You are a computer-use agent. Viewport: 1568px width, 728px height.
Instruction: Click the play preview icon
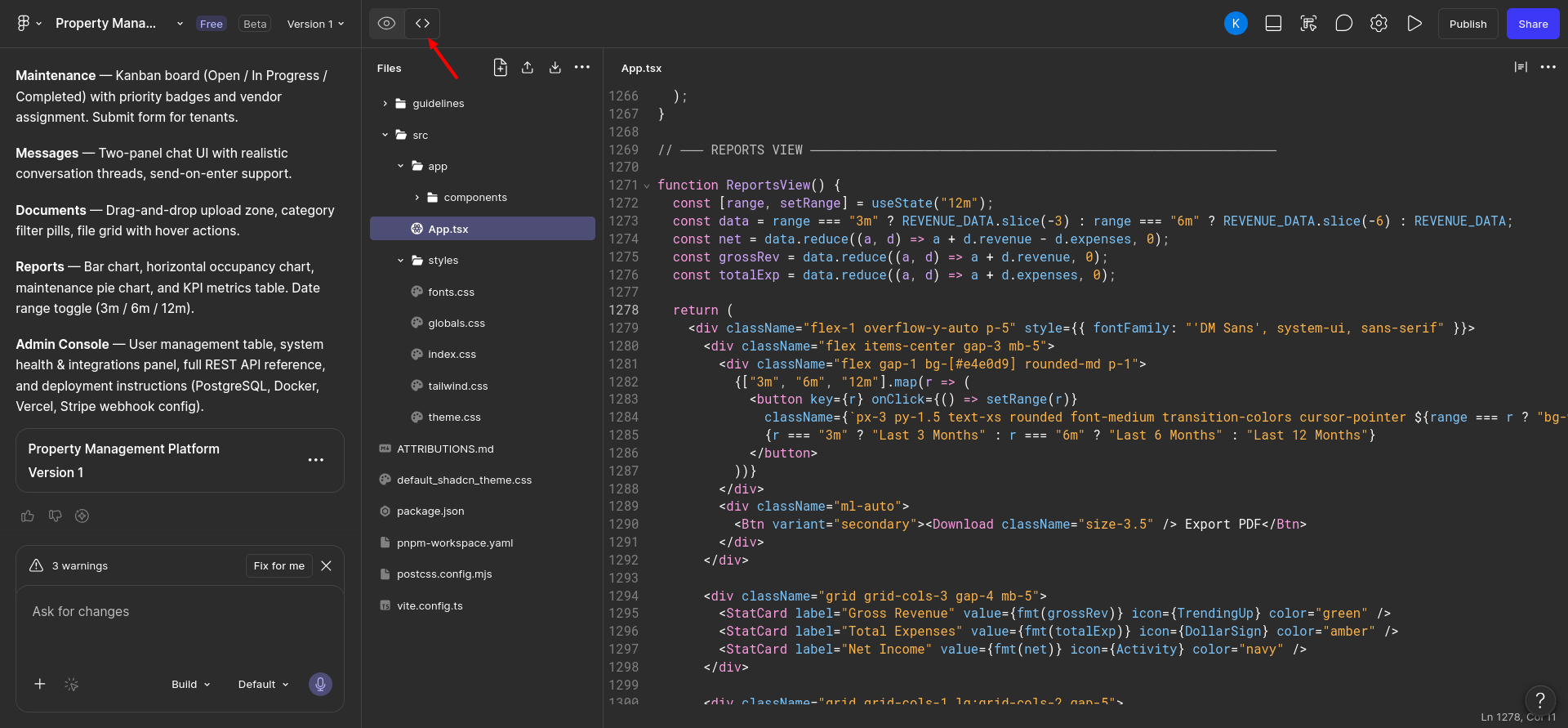(1414, 24)
